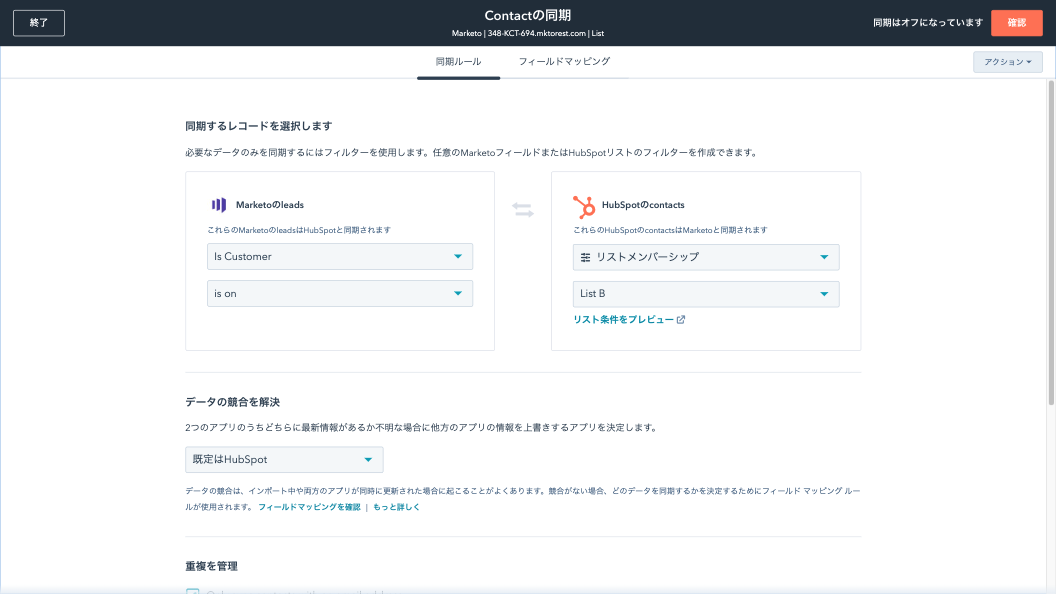The height and width of the screenshot is (594, 1056).
Task: Click the orange 確認 button
Action: click(1016, 23)
